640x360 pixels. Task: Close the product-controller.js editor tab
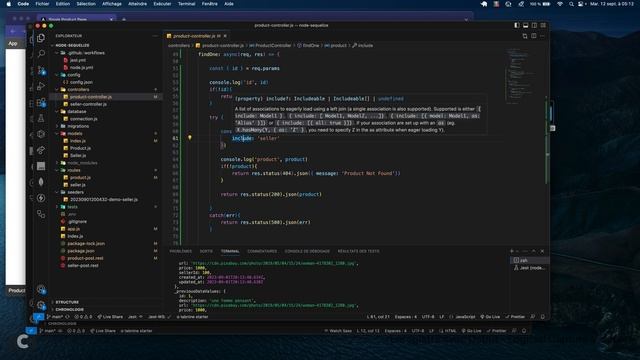tap(225, 36)
